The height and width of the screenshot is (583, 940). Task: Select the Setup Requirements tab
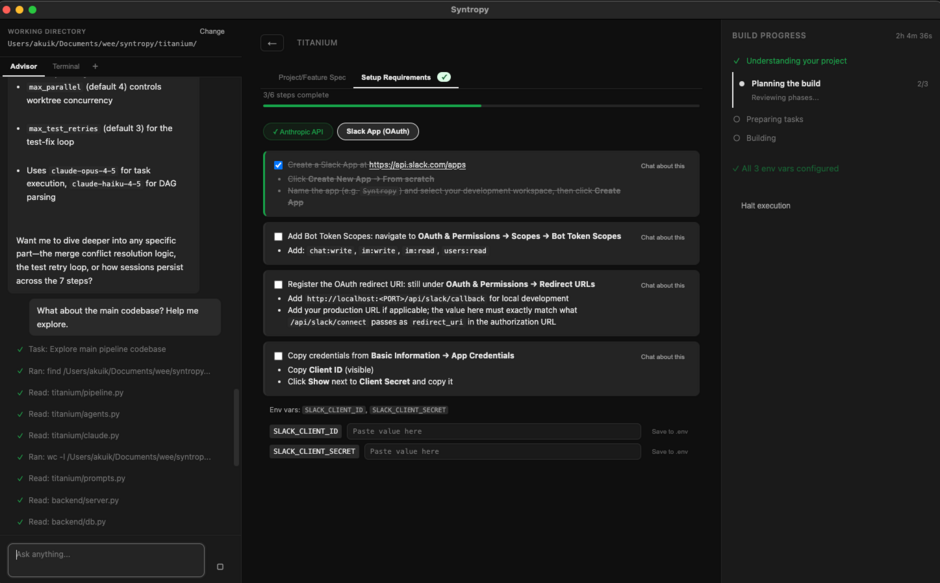(x=396, y=77)
